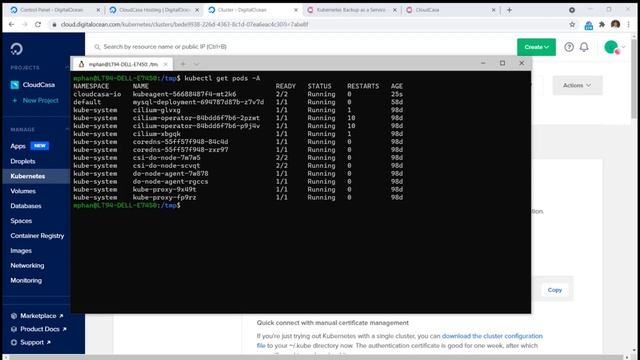640x360 pixels.
Task: Open notifications bell
Action: coord(584,47)
